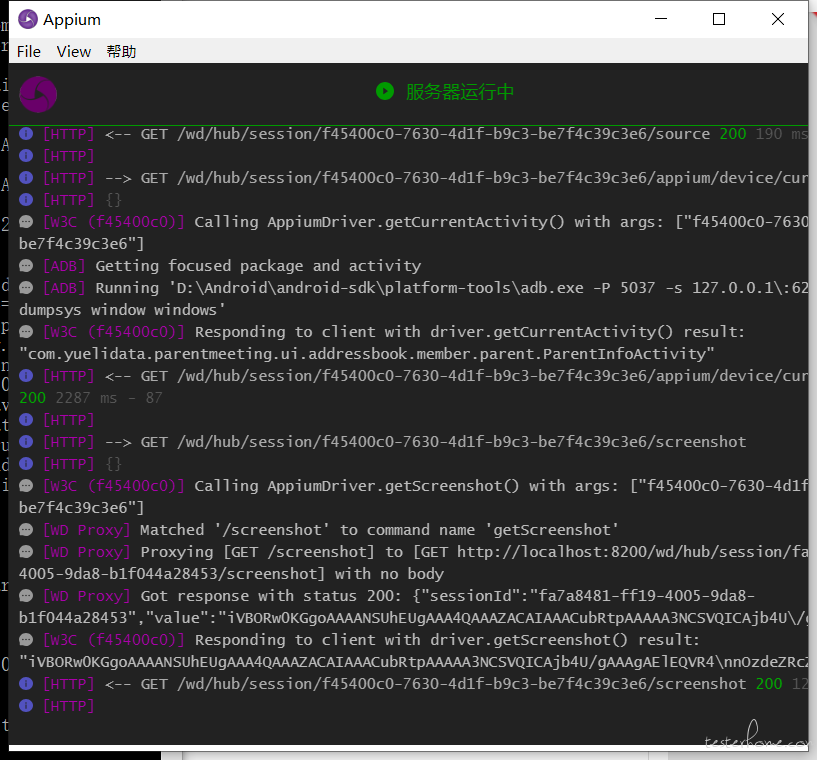Click debug icon beside getScreenshot() result line

pyautogui.click(x=26, y=640)
